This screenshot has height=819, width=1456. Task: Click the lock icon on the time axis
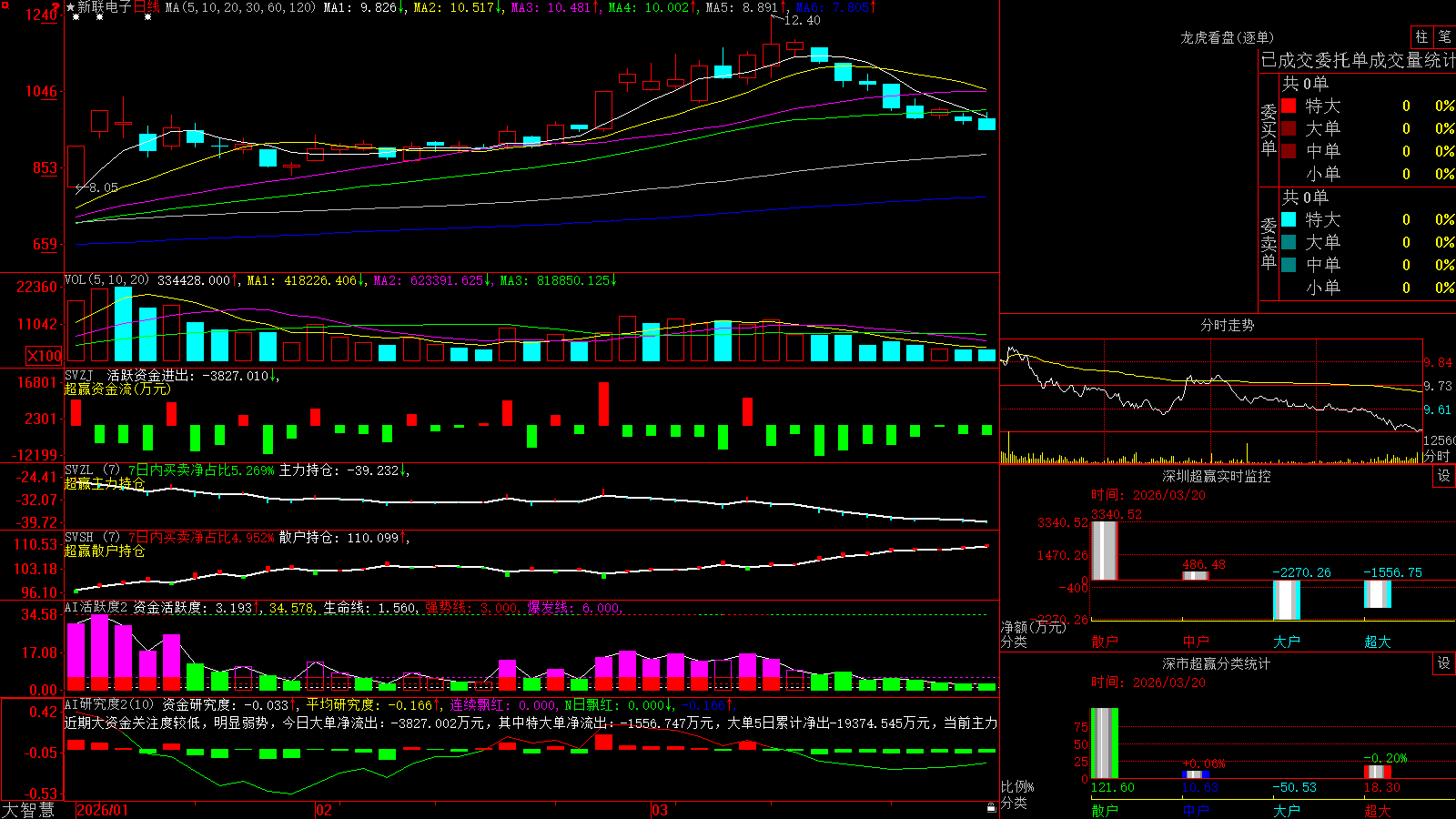(x=992, y=808)
